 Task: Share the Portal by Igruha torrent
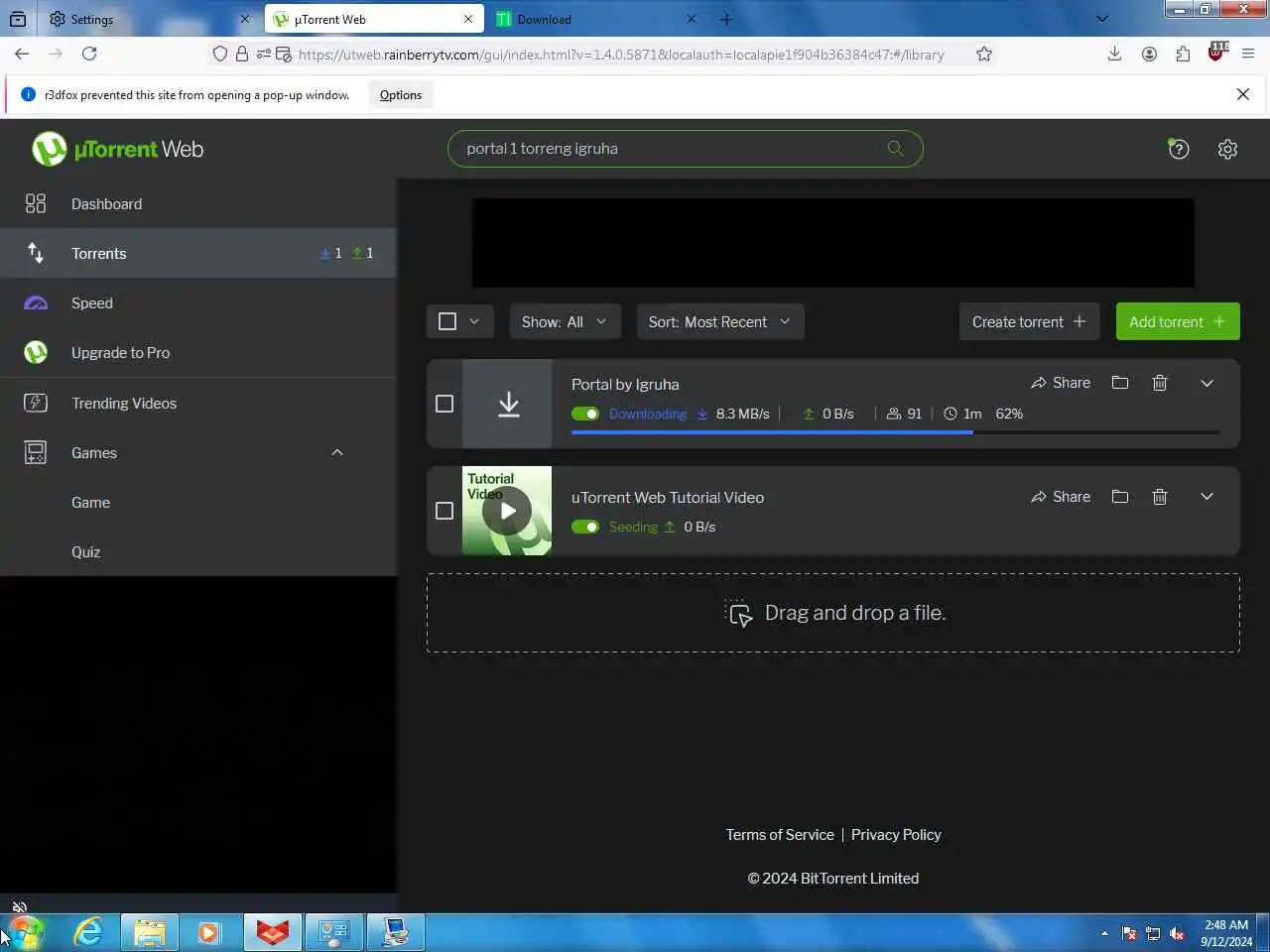[1061, 383]
